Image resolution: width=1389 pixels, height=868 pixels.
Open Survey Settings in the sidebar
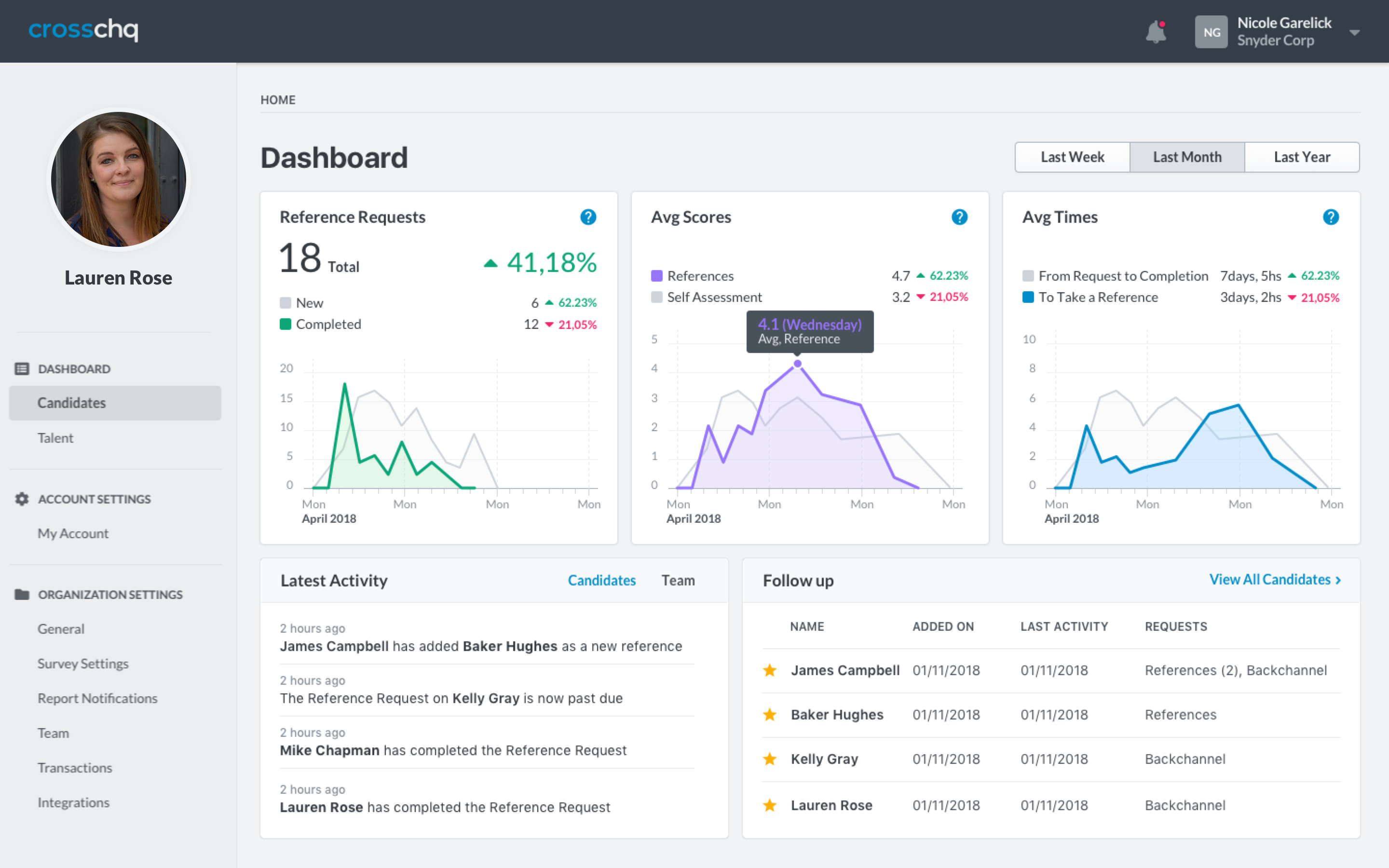(82, 664)
